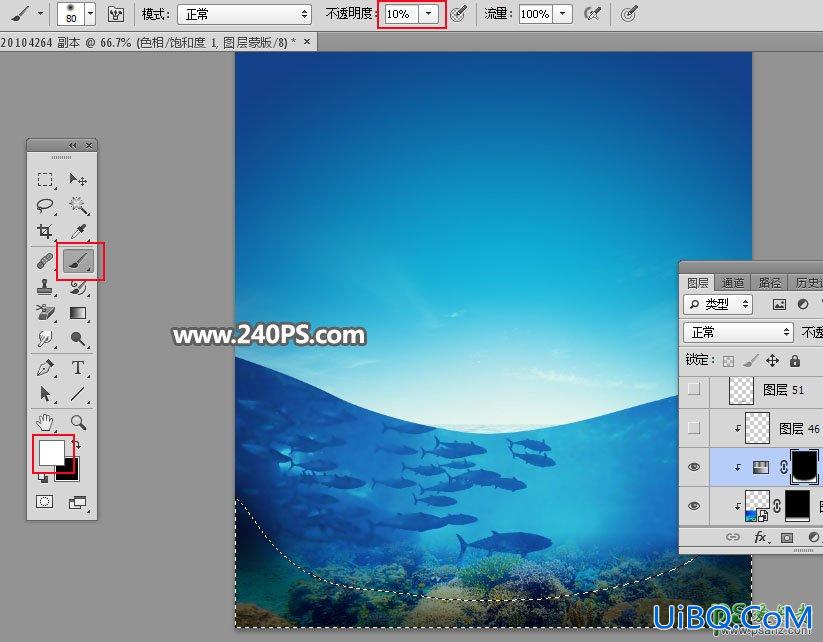
Task: Hide the hue/saturation adjustment layer
Action: click(x=694, y=466)
